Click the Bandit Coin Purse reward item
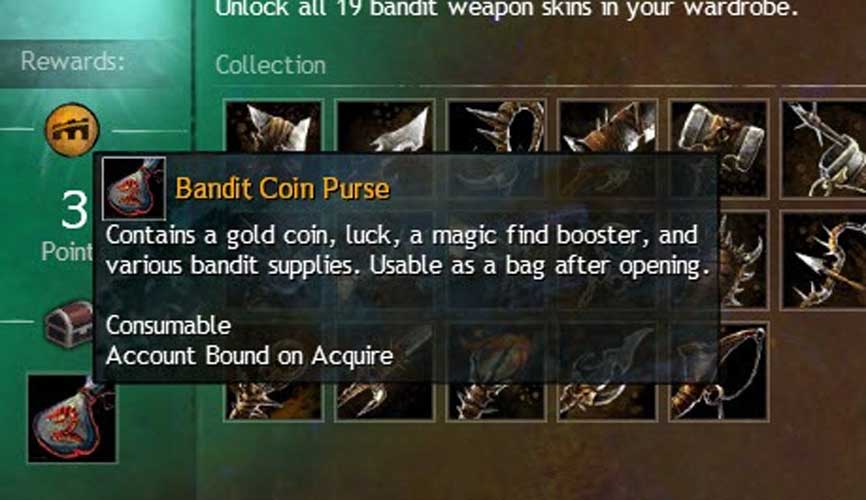Image resolution: width=866 pixels, height=500 pixels. coord(72,418)
